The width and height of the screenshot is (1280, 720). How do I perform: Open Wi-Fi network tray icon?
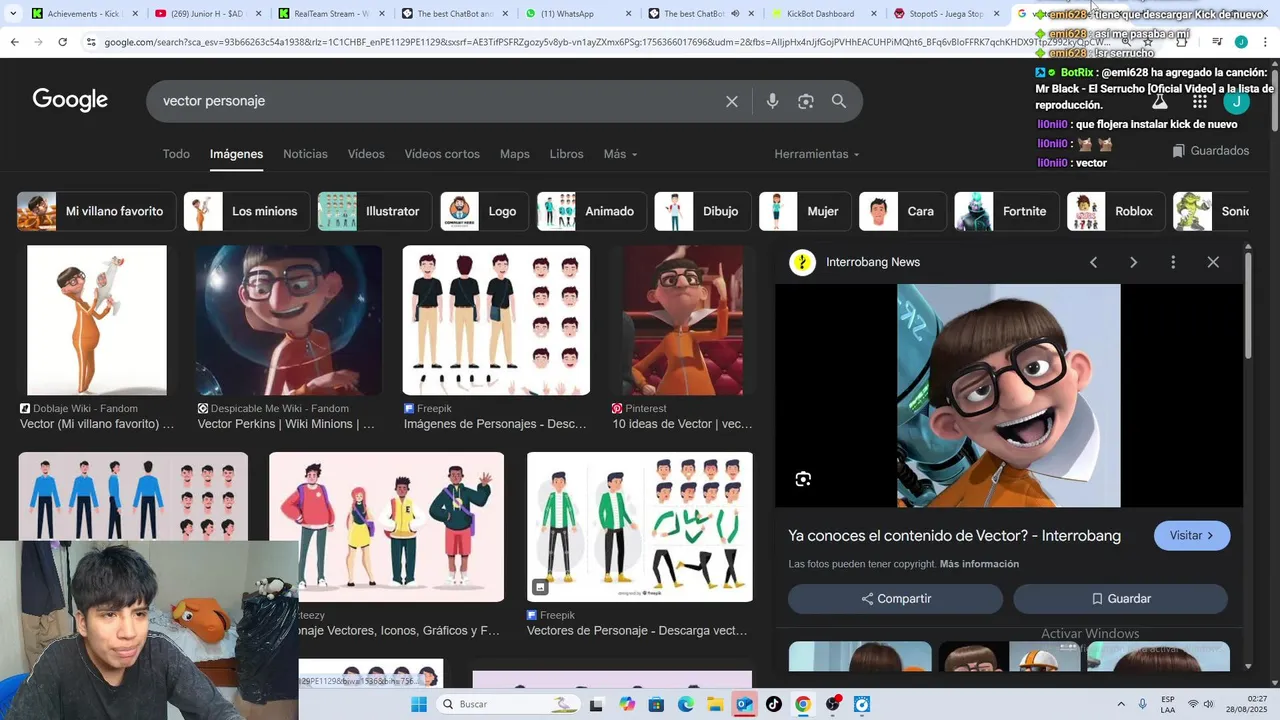pos(1192,704)
